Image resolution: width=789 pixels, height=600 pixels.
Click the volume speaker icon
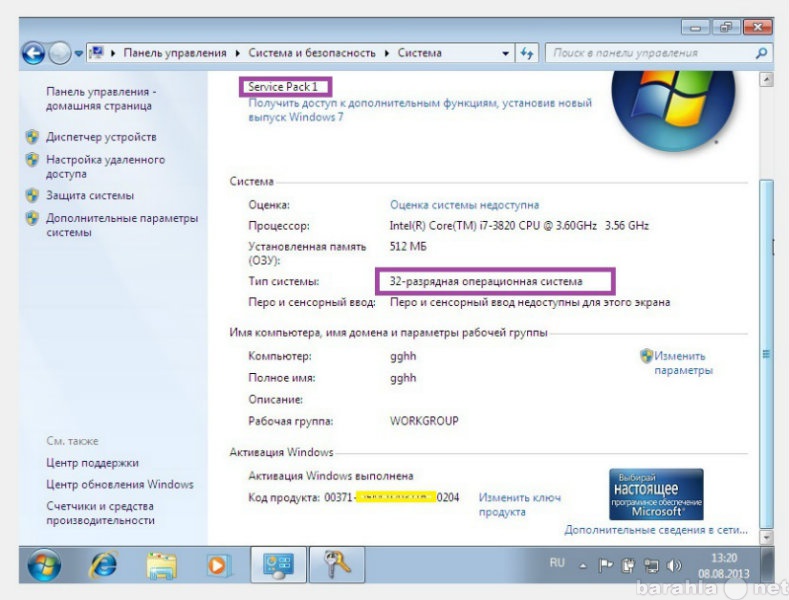pyautogui.click(x=674, y=566)
